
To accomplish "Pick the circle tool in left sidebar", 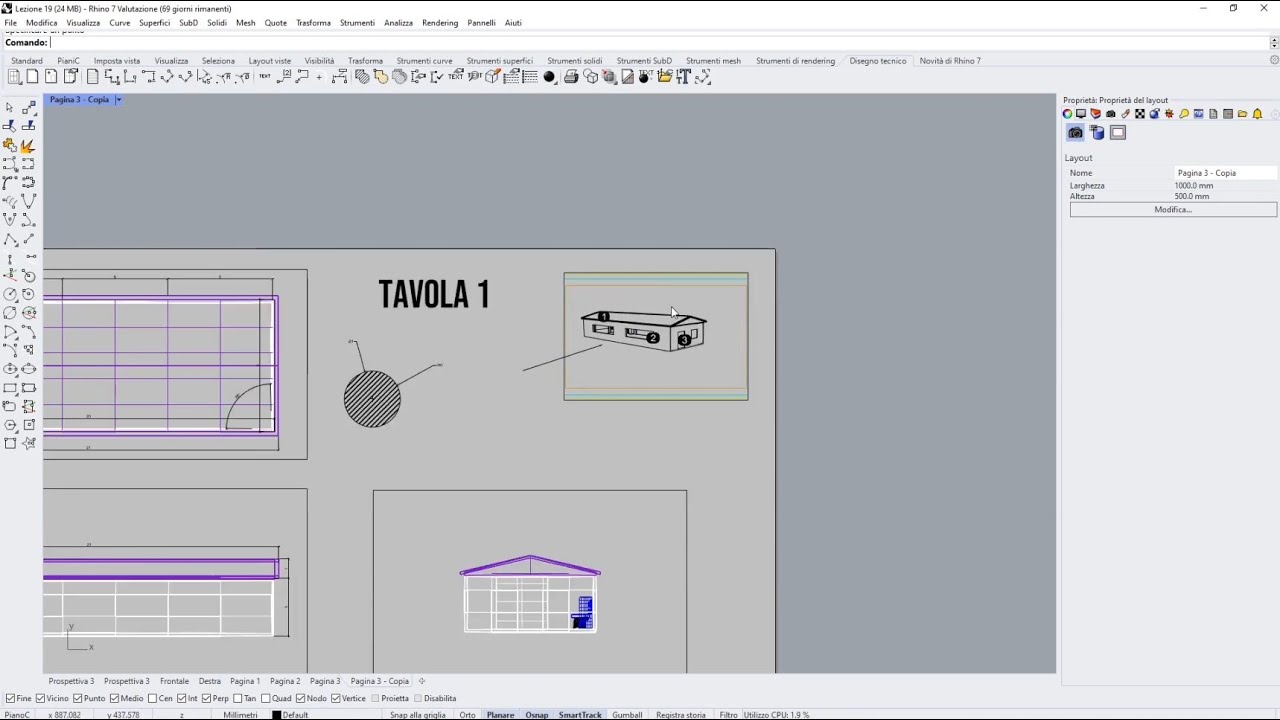I will [10, 294].
